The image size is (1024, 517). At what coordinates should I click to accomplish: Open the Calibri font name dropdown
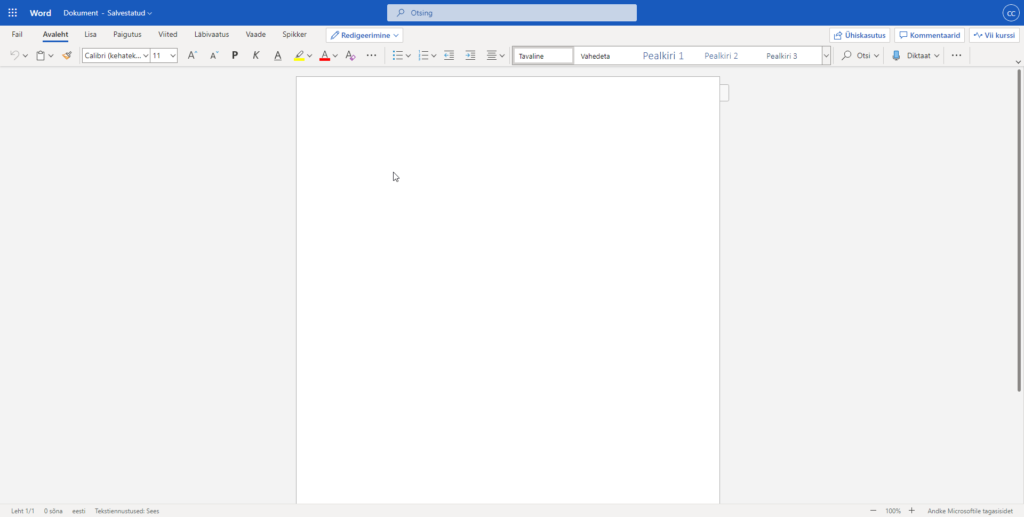pos(115,56)
